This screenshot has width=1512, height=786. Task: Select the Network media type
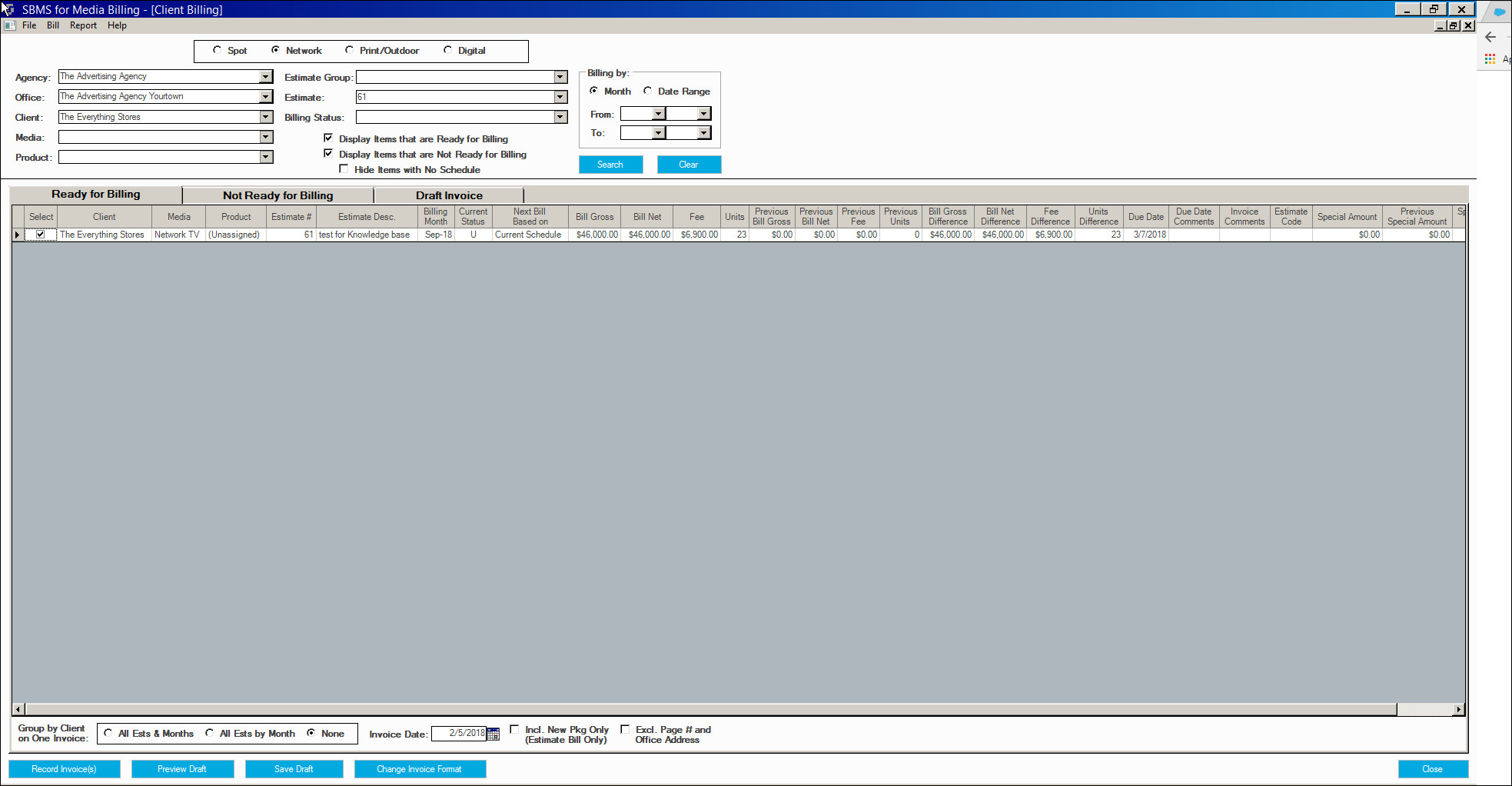point(275,50)
